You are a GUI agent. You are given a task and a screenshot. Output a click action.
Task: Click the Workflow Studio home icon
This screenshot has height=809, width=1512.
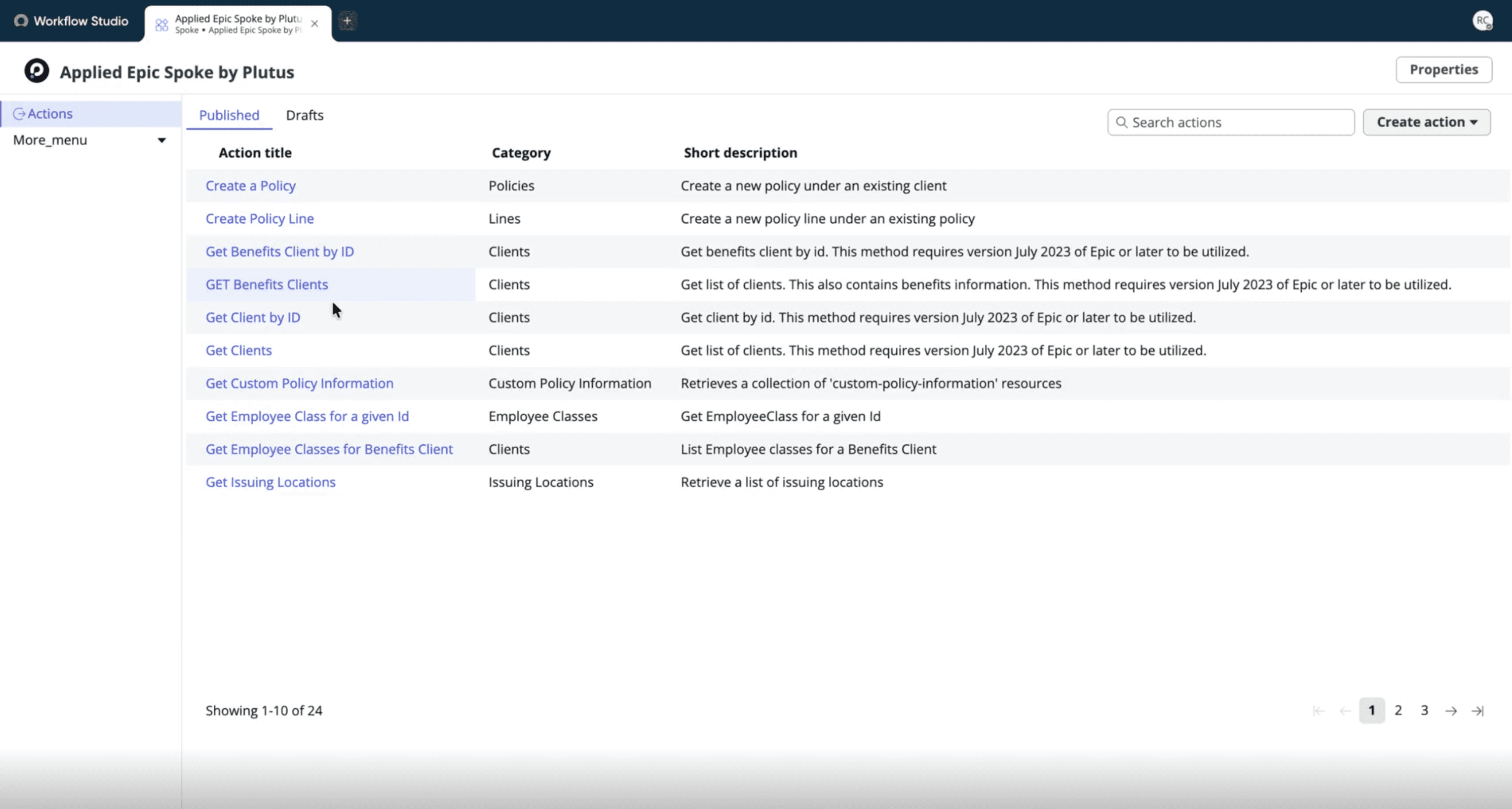21,21
